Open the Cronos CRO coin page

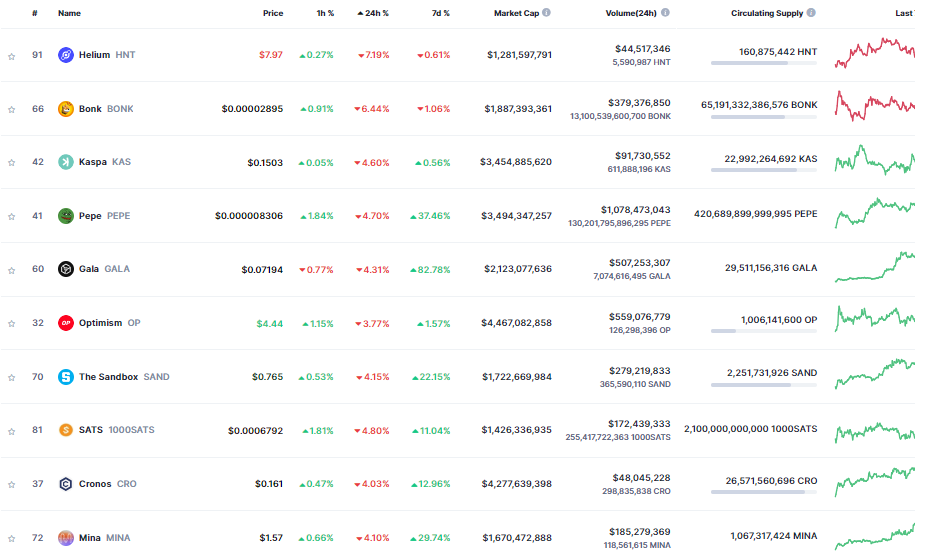coord(107,484)
